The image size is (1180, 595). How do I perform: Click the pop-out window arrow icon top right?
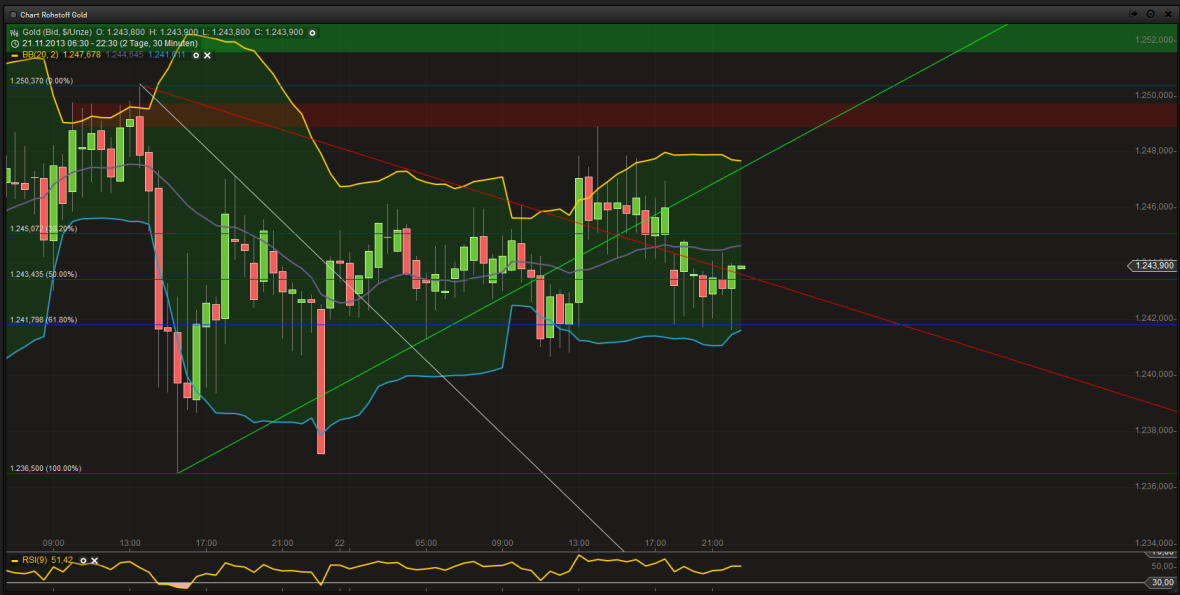point(1133,13)
